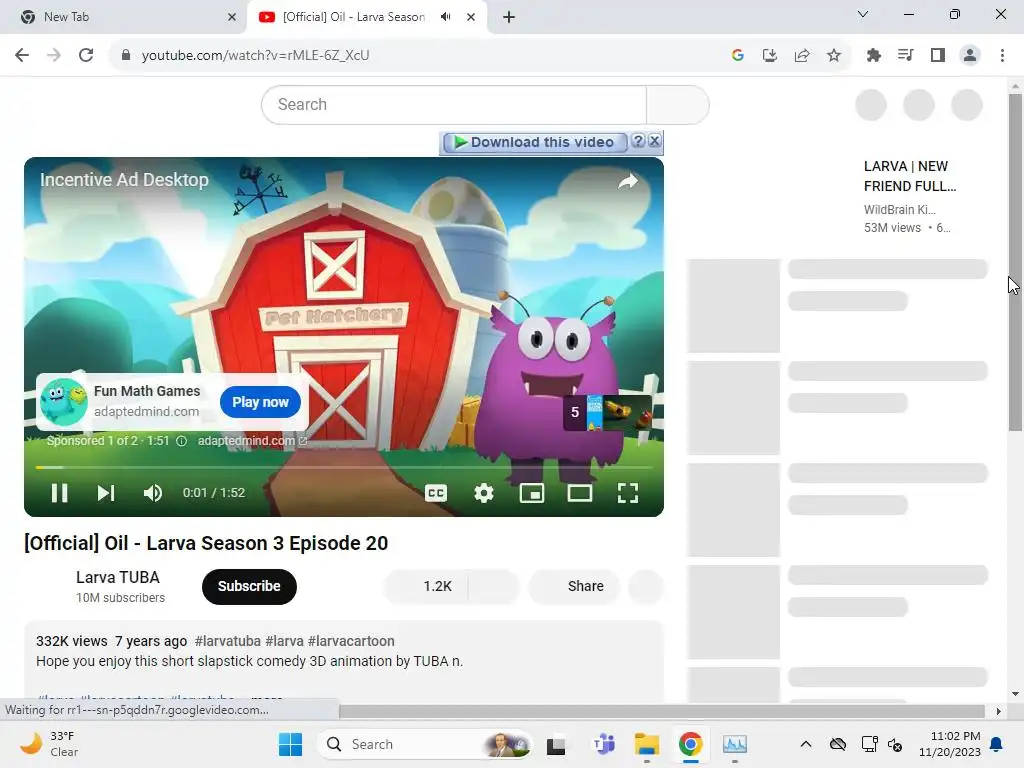
Task: Click the vertical page scrollbar thumb
Action: 1015,261
